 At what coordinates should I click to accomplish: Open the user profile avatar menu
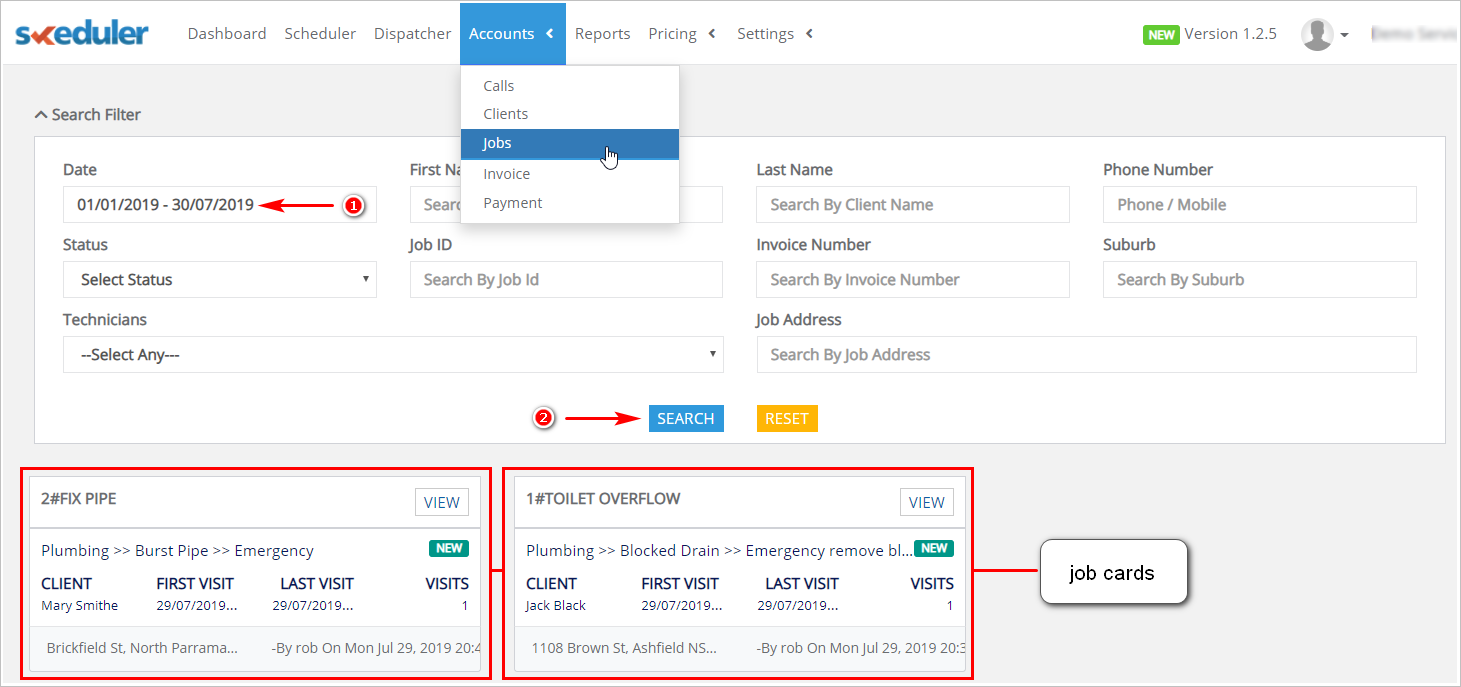(x=1318, y=33)
